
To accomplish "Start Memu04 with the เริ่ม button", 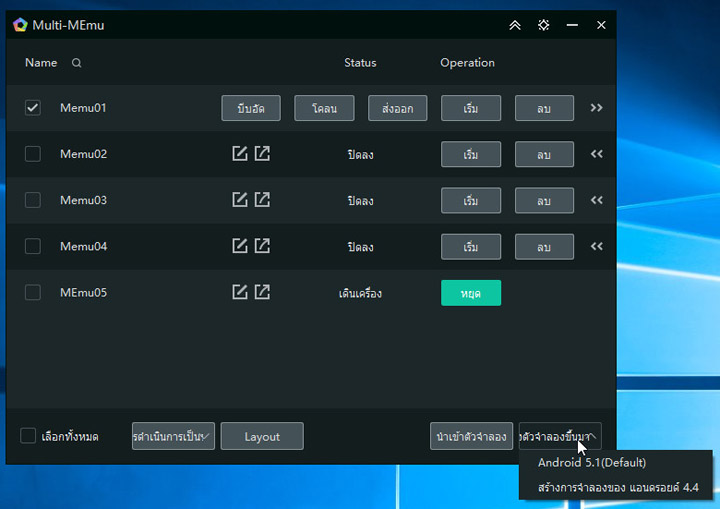I will click(471, 247).
